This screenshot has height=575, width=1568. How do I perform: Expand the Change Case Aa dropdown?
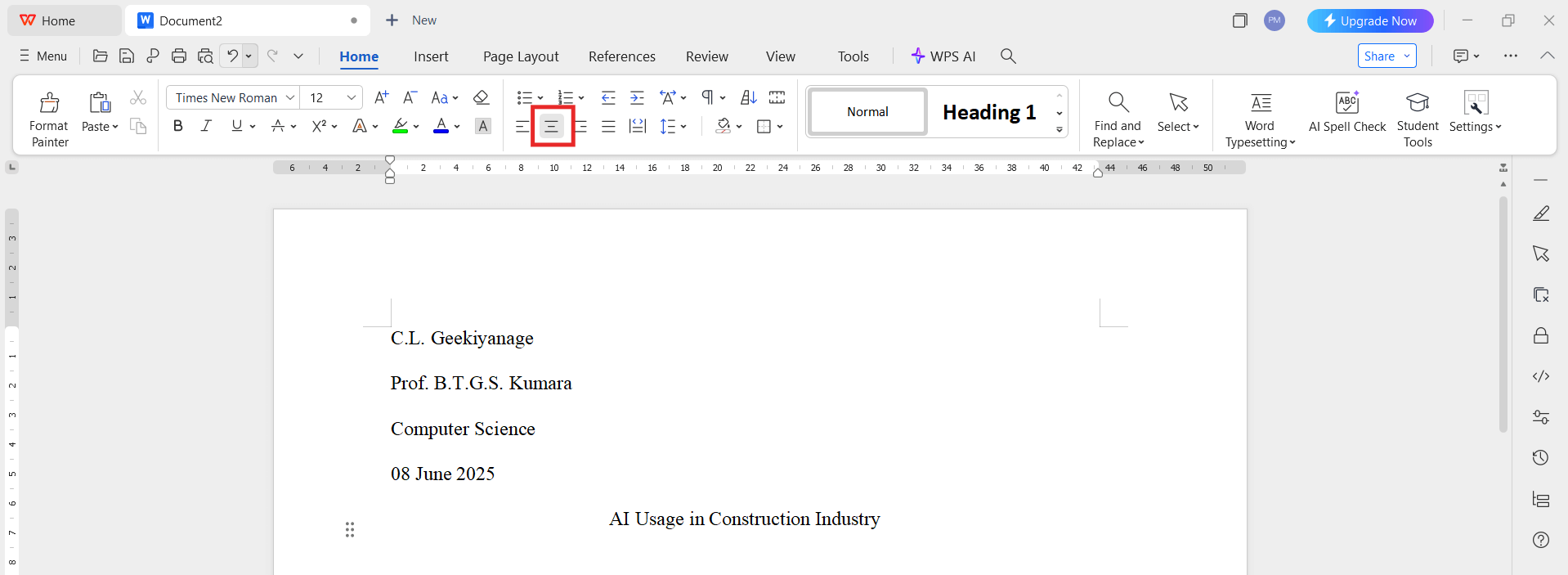click(455, 98)
